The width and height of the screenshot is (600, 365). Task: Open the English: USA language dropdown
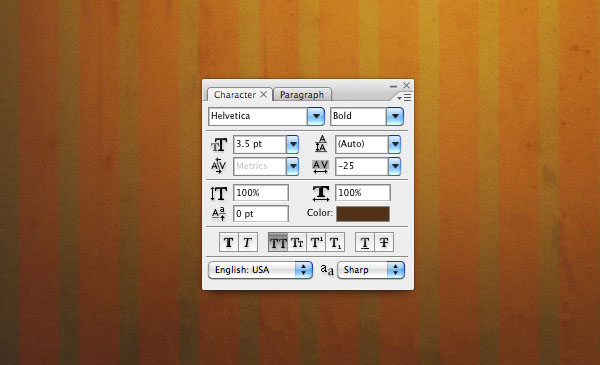point(261,270)
